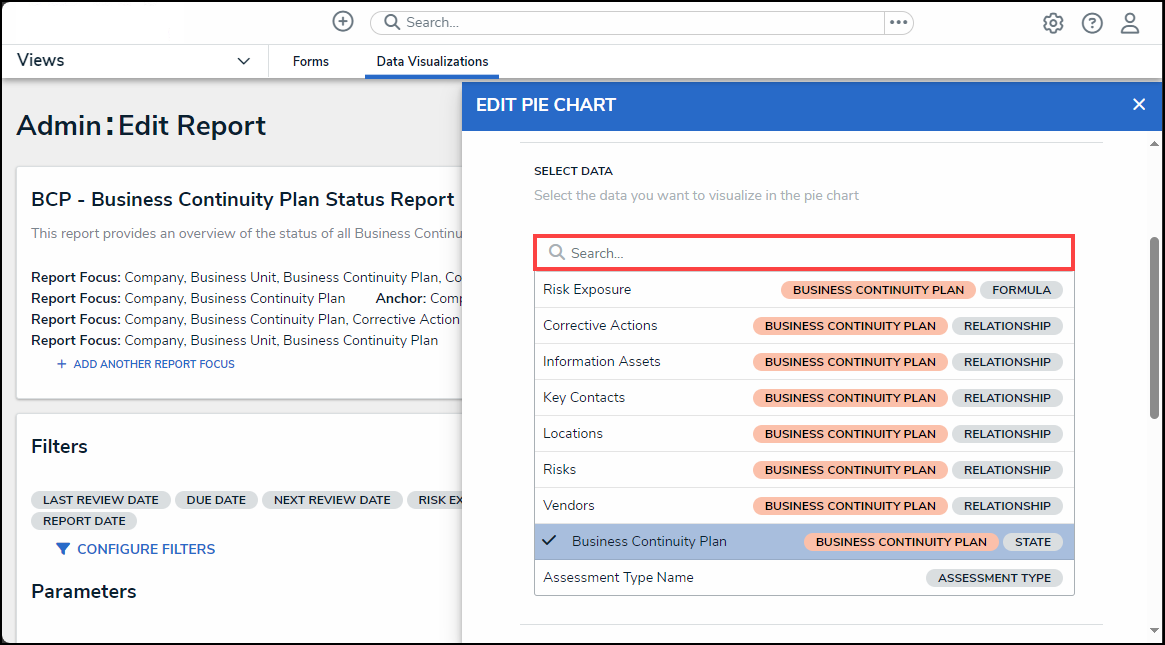1165x645 pixels.
Task: Close the Edit Pie Chart panel
Action: tap(1139, 104)
